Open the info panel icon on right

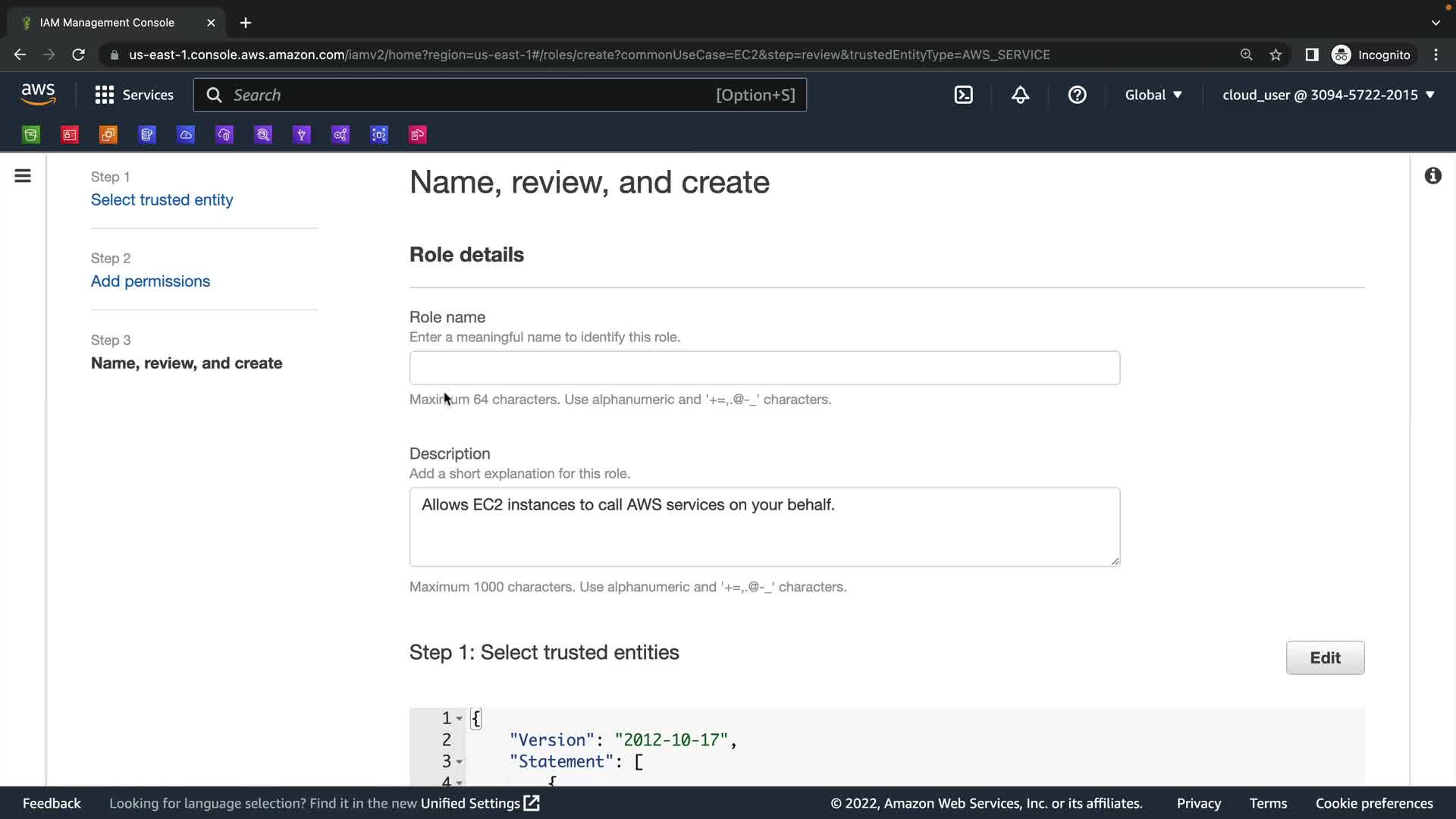pos(1432,176)
